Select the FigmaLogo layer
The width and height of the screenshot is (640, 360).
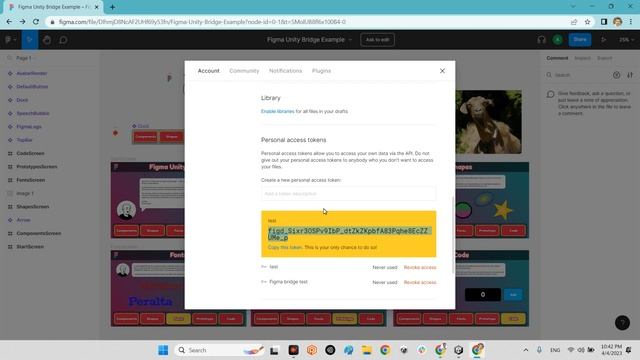pyautogui.click(x=29, y=127)
